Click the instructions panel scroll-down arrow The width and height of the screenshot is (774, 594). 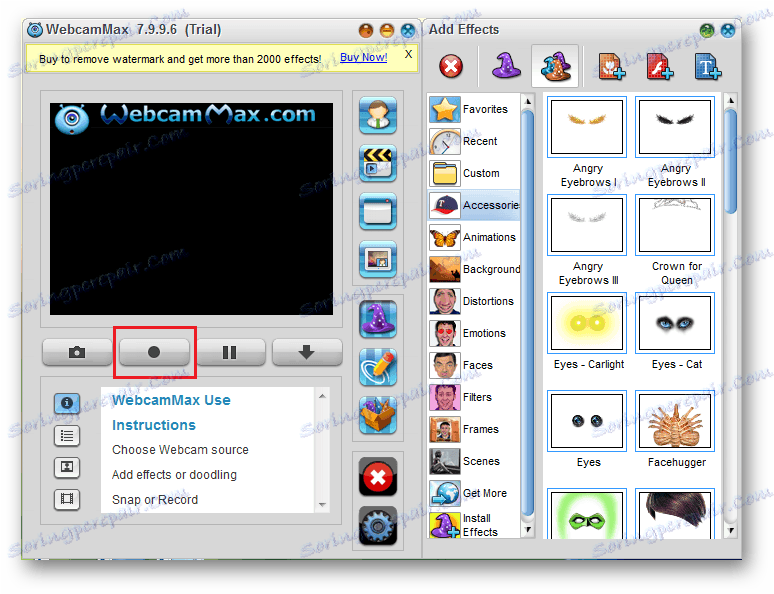point(322,505)
